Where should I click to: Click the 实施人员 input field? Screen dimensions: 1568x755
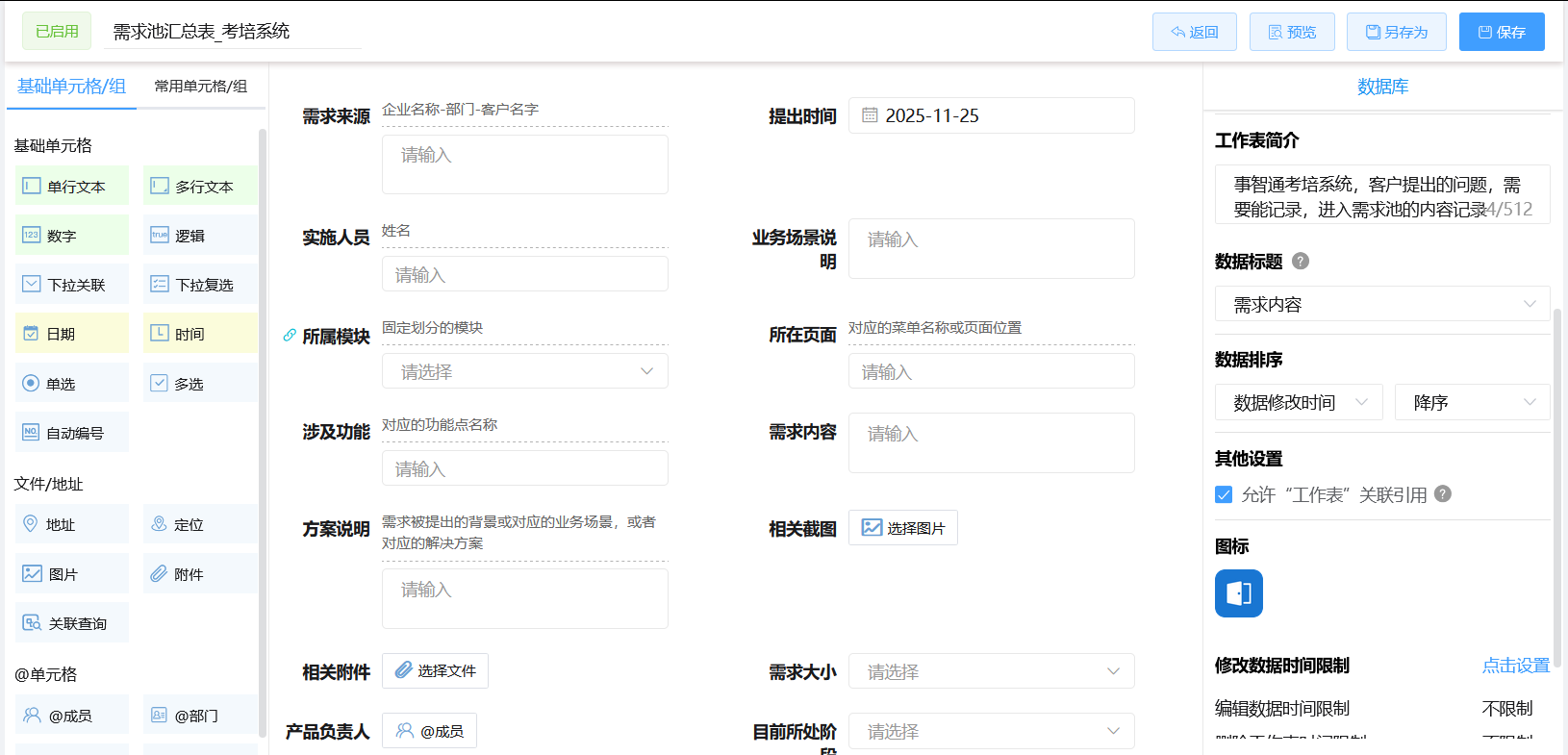(x=525, y=274)
